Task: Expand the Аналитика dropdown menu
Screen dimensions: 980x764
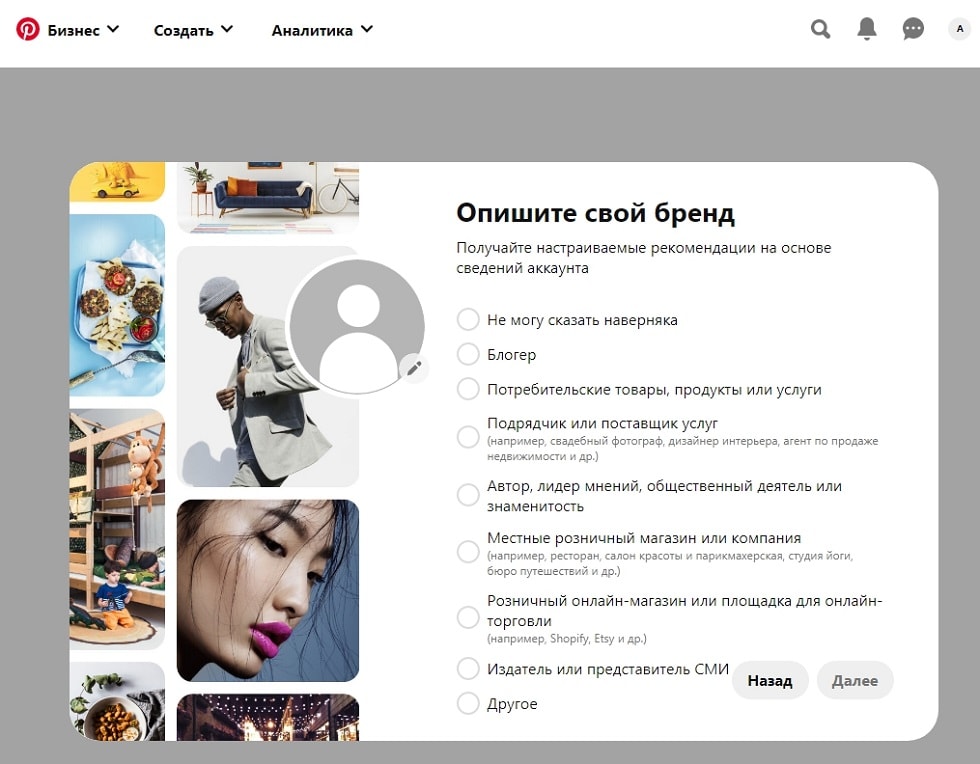Action: [x=322, y=30]
